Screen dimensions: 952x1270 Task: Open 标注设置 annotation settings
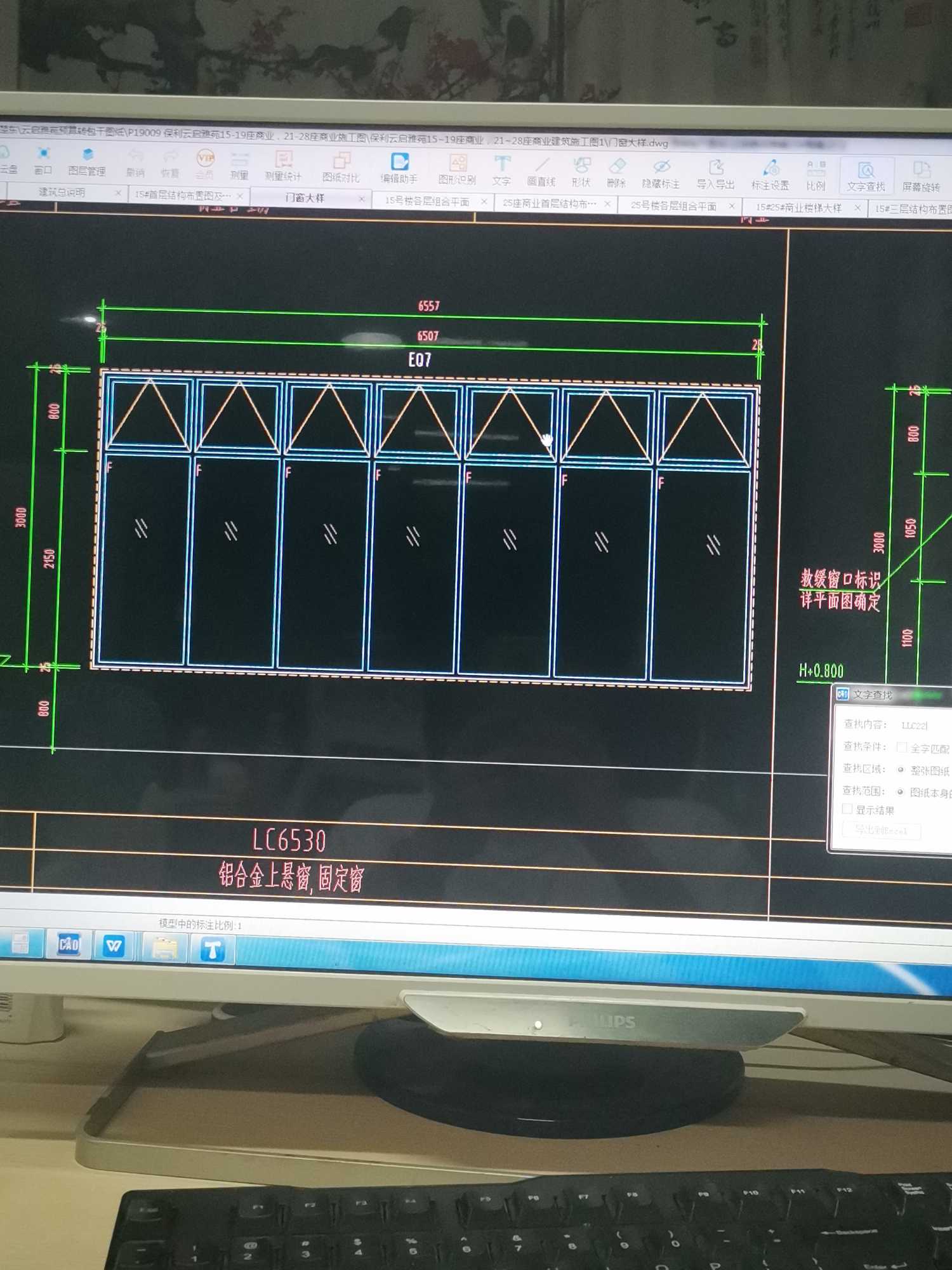pyautogui.click(x=770, y=176)
